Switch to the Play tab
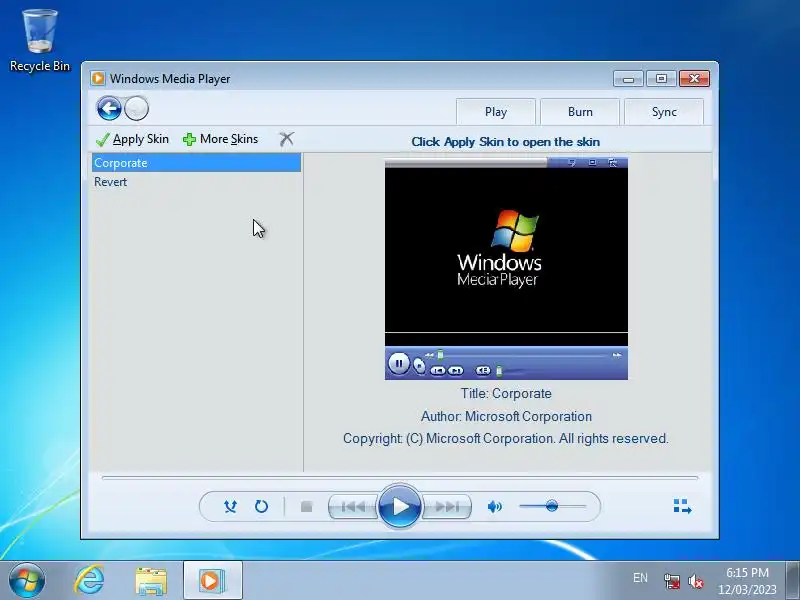This screenshot has width=800, height=600. (x=496, y=112)
